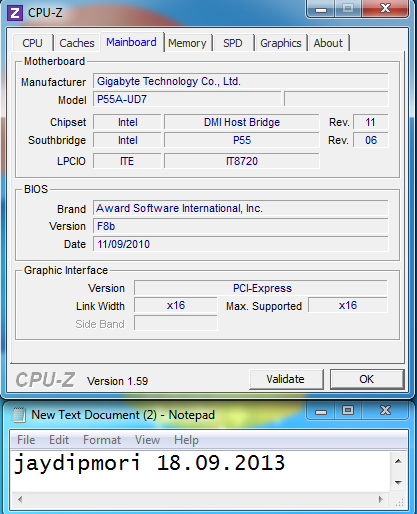Maximize the Notepad window
Image resolution: width=417 pixels, height=514 pixels.
pyautogui.click(x=348, y=410)
